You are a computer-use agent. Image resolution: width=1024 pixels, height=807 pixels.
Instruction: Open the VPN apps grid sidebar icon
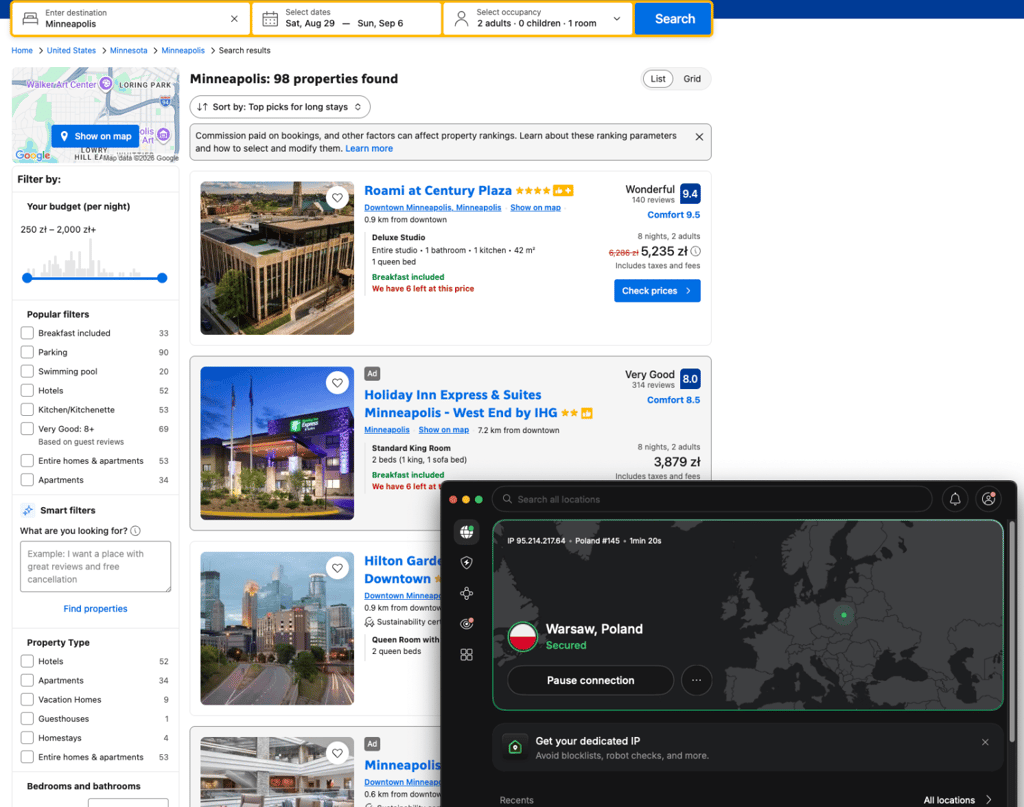coord(466,654)
